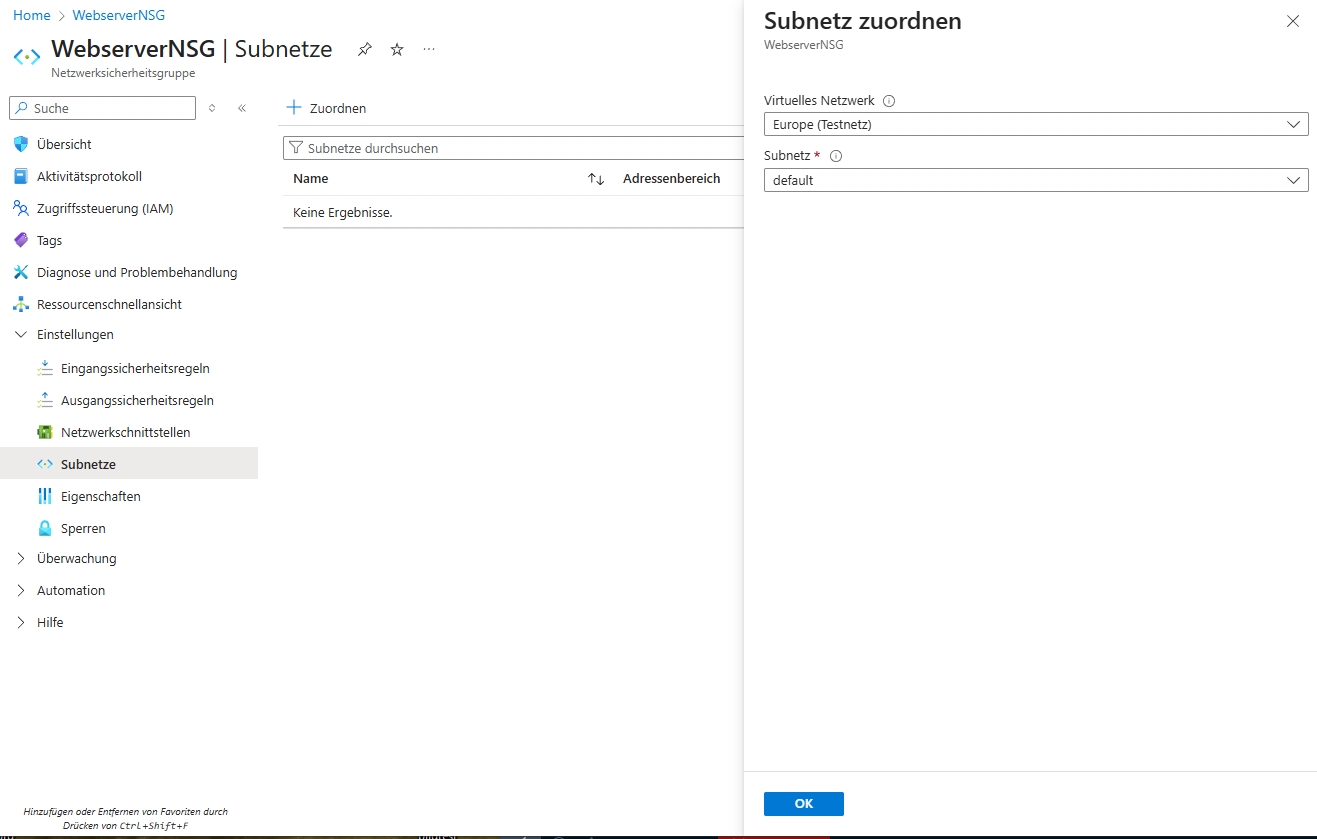Go to Home via breadcrumb link

point(31,16)
